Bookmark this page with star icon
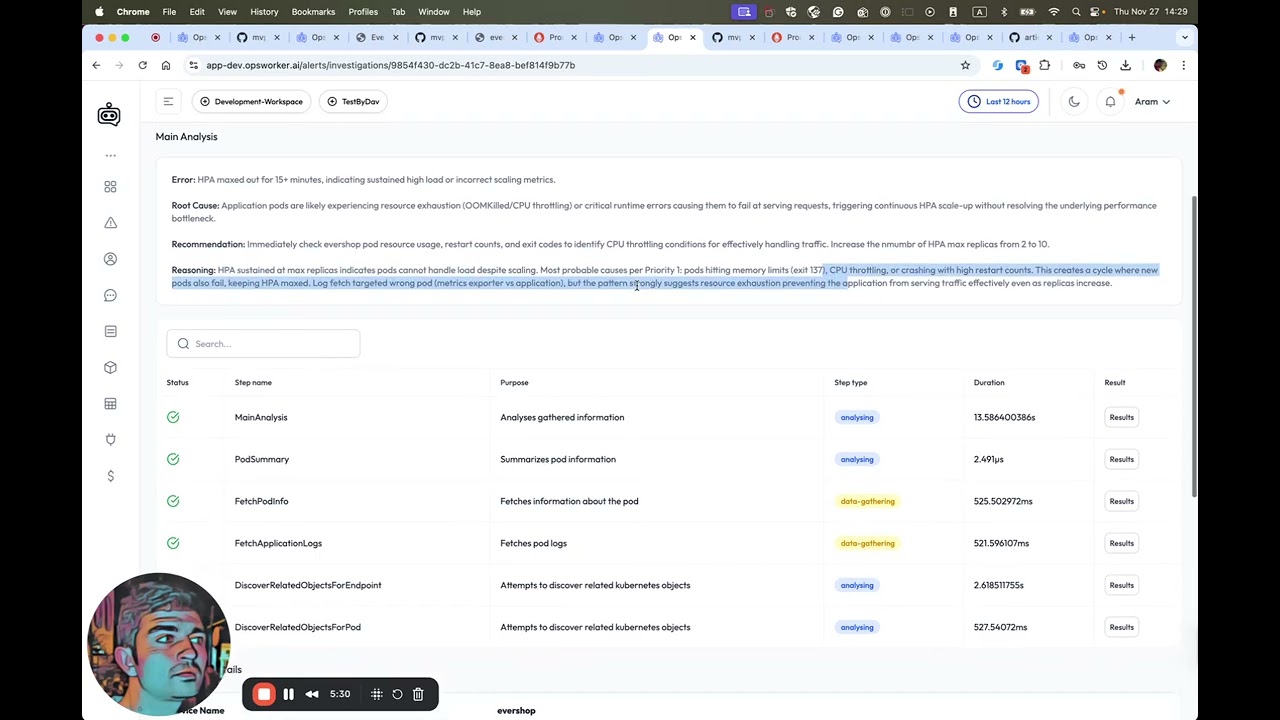Screen dimensions: 1280x720 pyautogui.click(x=965, y=65)
